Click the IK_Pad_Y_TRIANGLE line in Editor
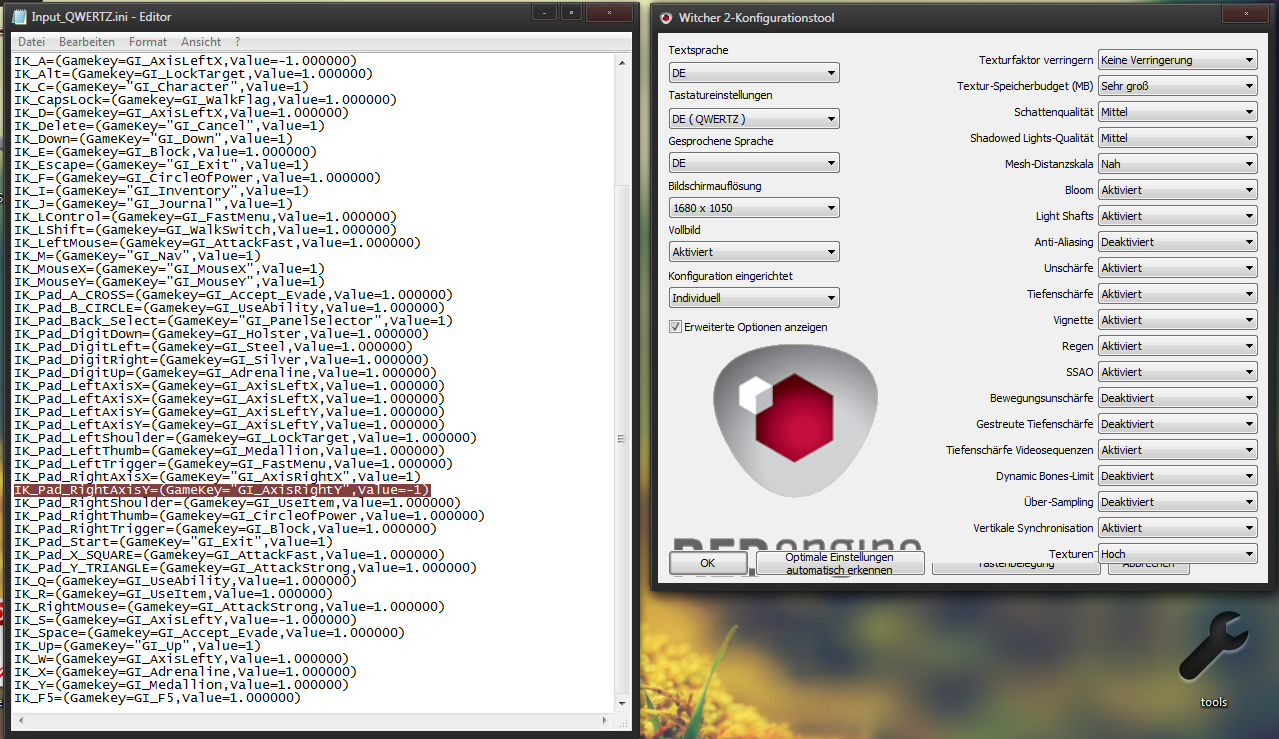 point(245,568)
